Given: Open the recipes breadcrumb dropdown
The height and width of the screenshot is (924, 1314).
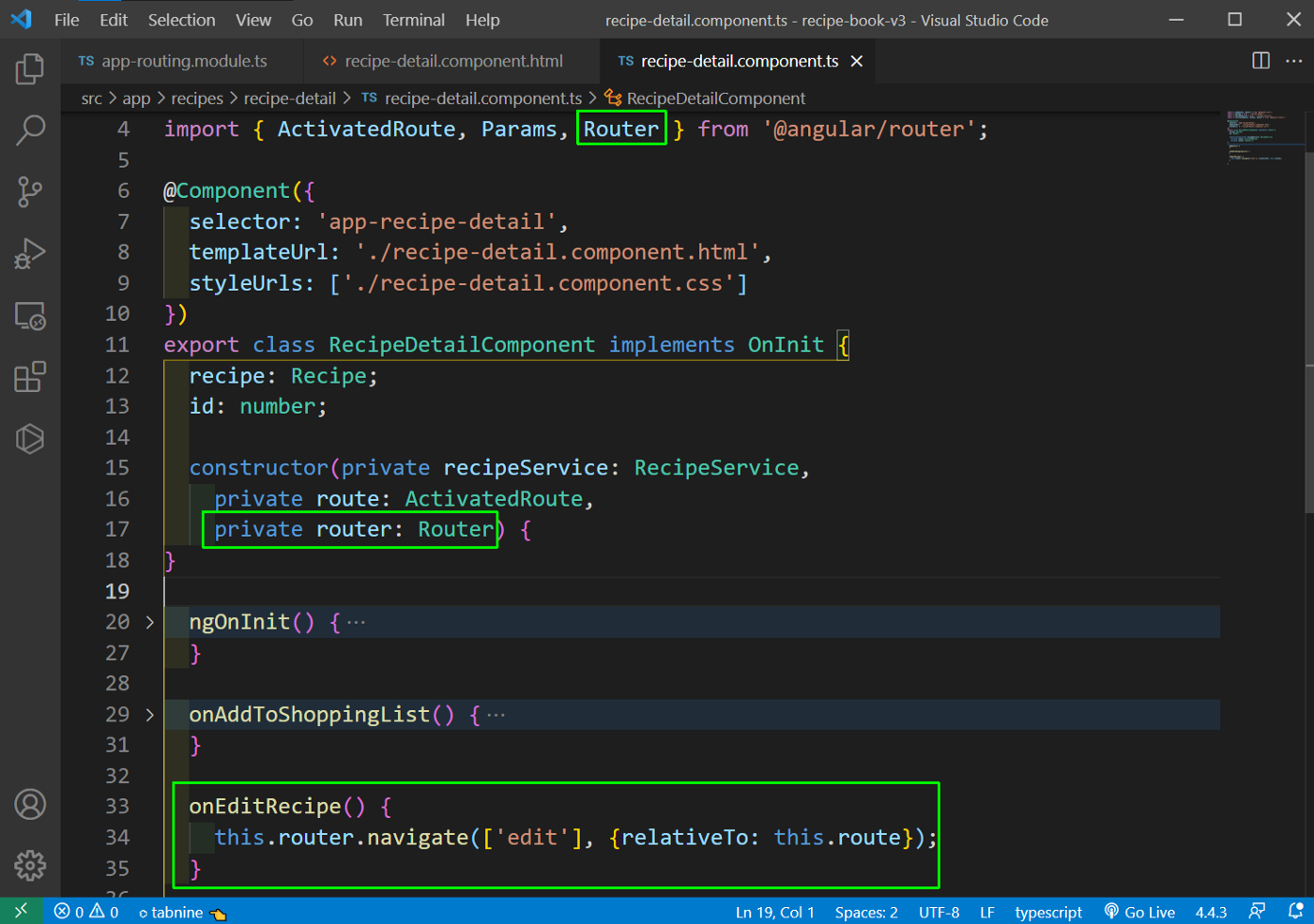Looking at the screenshot, I should pos(197,98).
